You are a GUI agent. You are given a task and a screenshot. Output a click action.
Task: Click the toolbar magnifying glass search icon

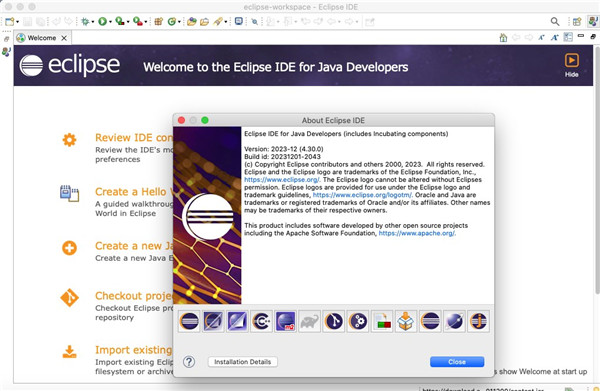[555, 22]
